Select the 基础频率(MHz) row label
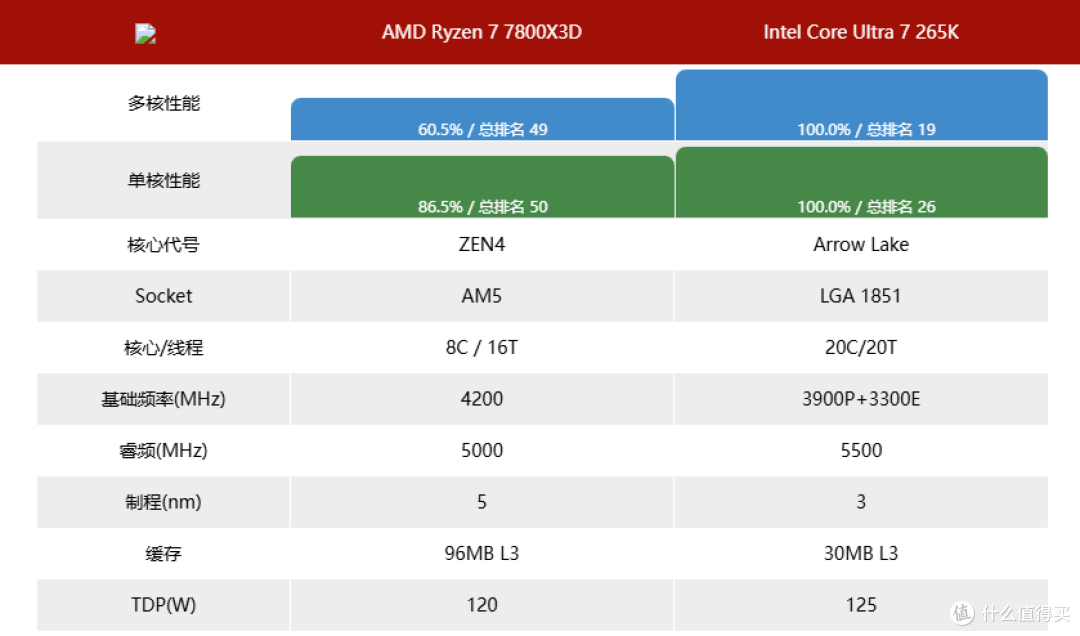Screen dimensions: 1080x636 pos(164,399)
